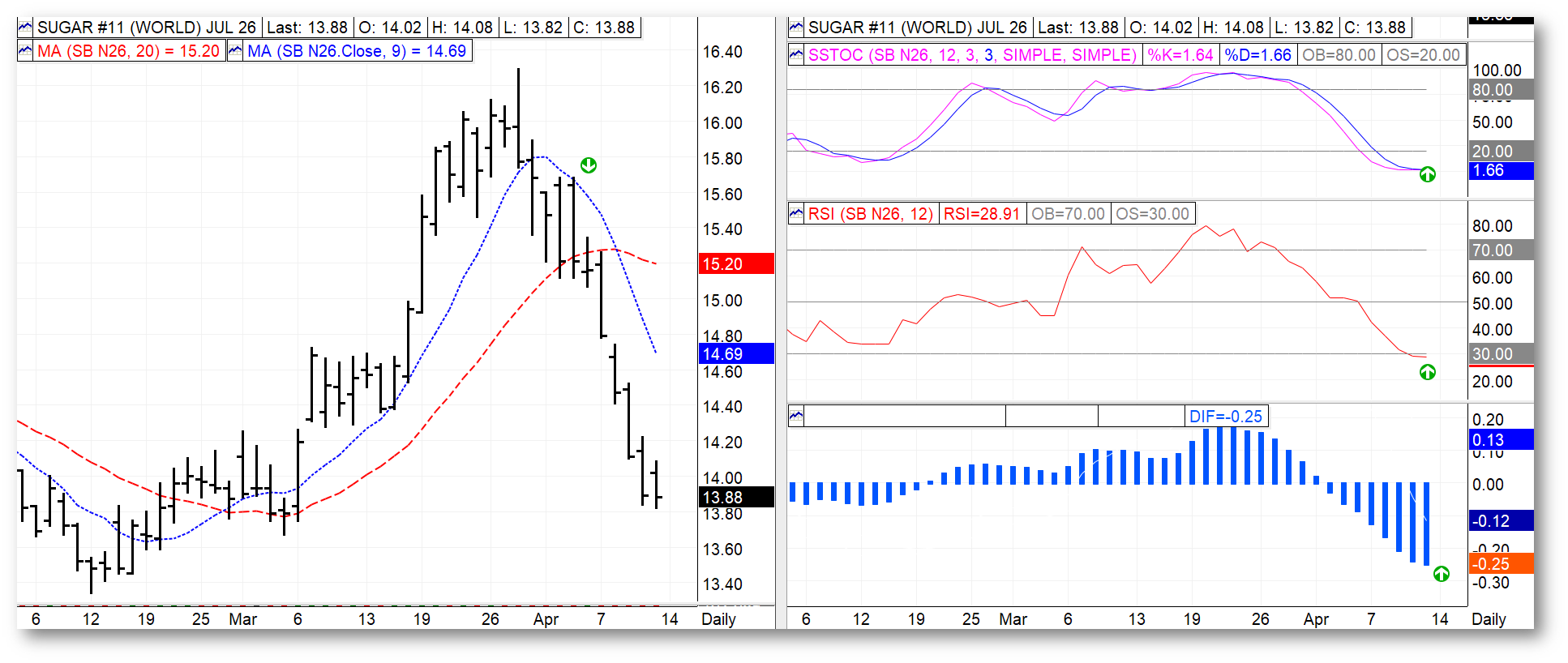Select the SSTOC (SB N26, 12, 3, 3, SIMPLE, SIMPLE) label
Screen dimensions: 1568x663
[x=973, y=55]
